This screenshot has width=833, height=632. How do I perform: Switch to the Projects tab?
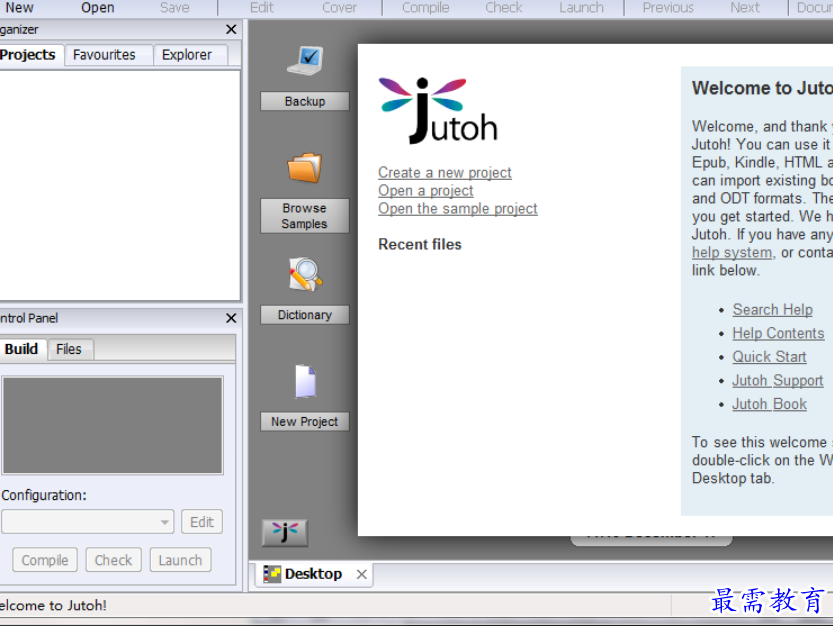click(29, 55)
